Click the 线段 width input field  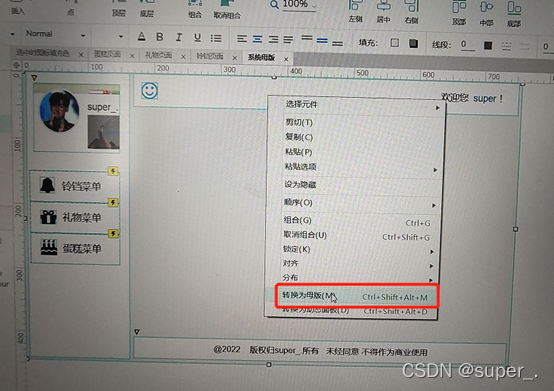click(x=467, y=45)
